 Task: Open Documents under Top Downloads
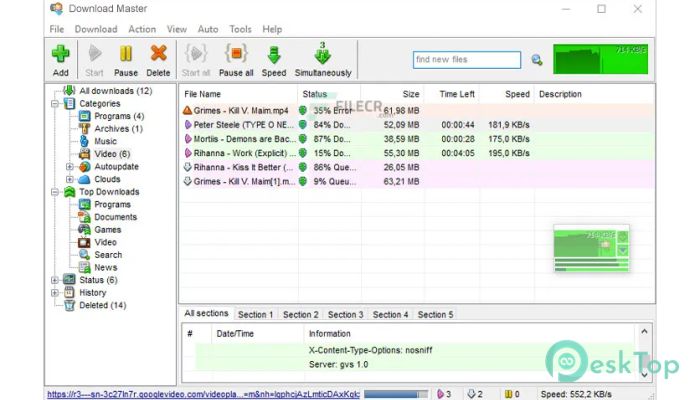coord(115,217)
